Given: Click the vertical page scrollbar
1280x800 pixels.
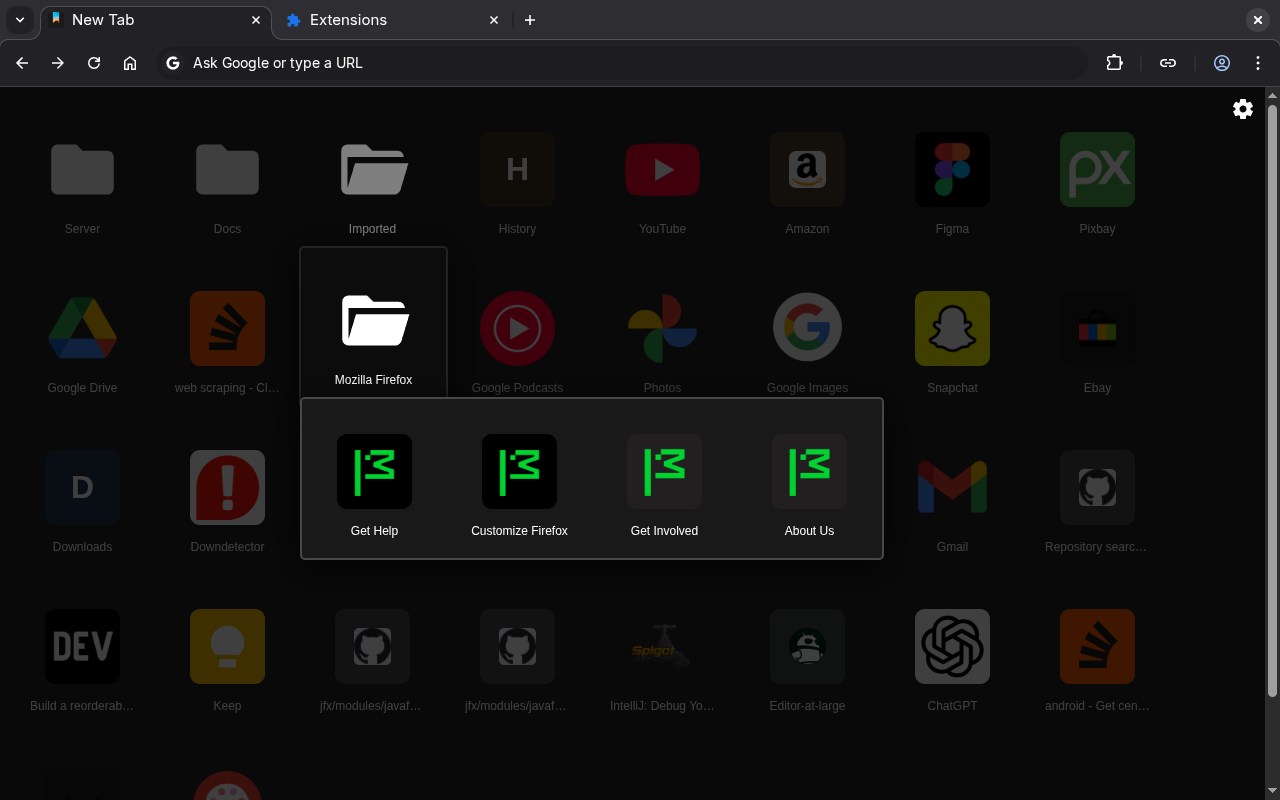Looking at the screenshot, I should point(1272,400).
